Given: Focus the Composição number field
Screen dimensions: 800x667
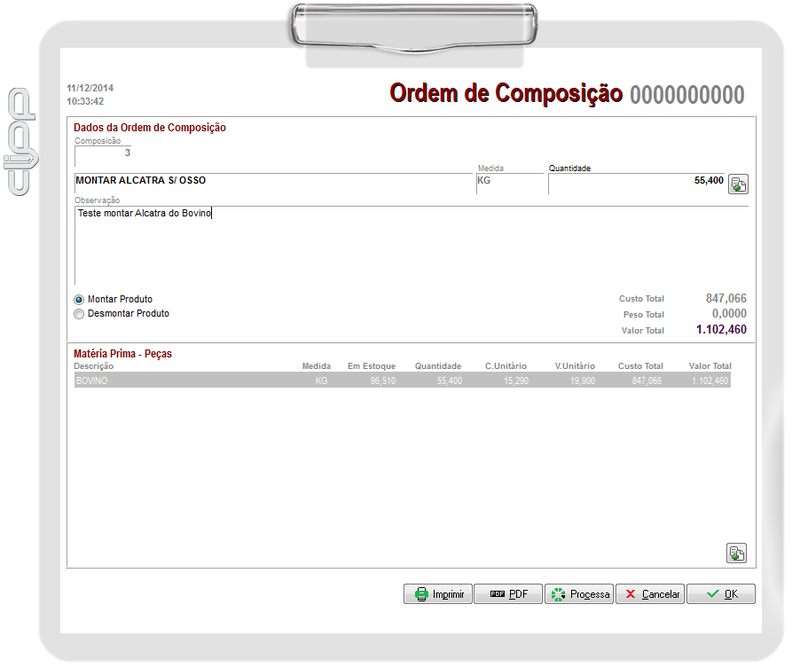Looking at the screenshot, I should point(103,153).
